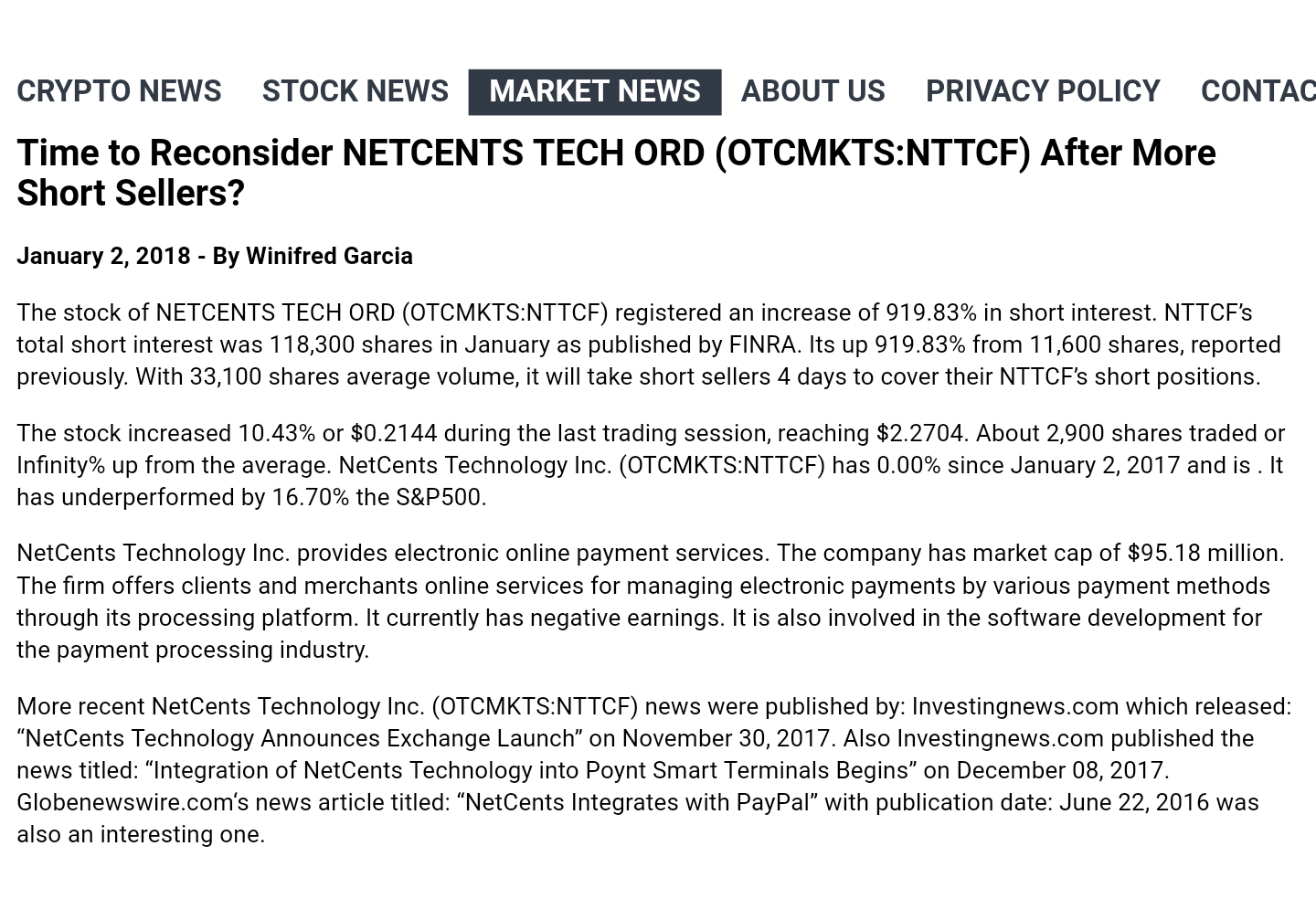View the PRIVACY POLICY

(x=1043, y=91)
